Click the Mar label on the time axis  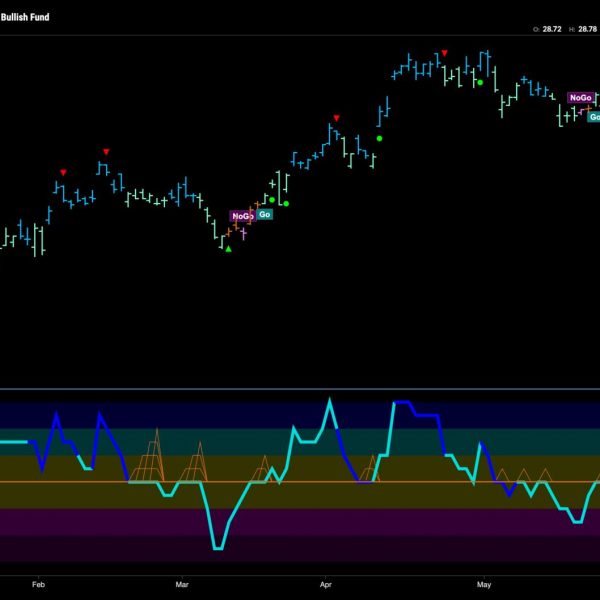coord(182,584)
